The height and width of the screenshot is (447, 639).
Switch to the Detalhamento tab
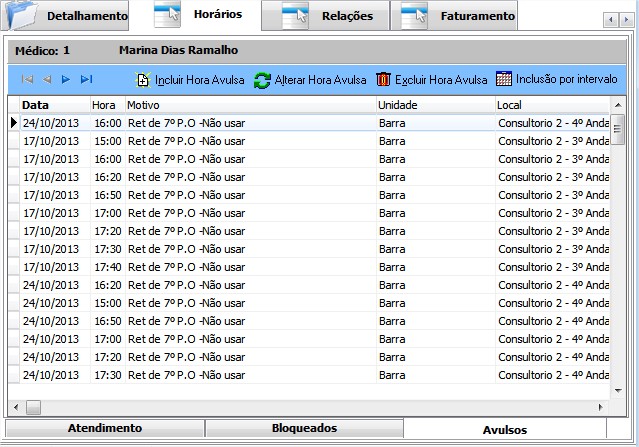[70, 17]
